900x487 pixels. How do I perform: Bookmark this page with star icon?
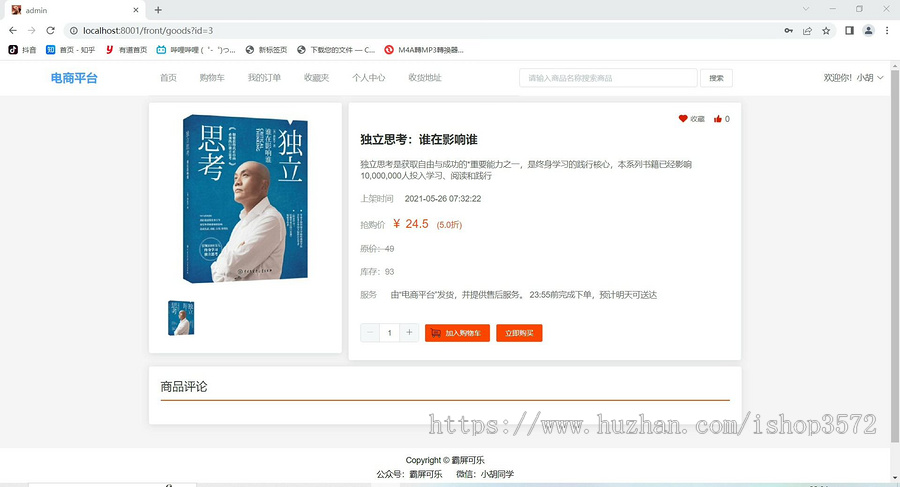tap(826, 30)
